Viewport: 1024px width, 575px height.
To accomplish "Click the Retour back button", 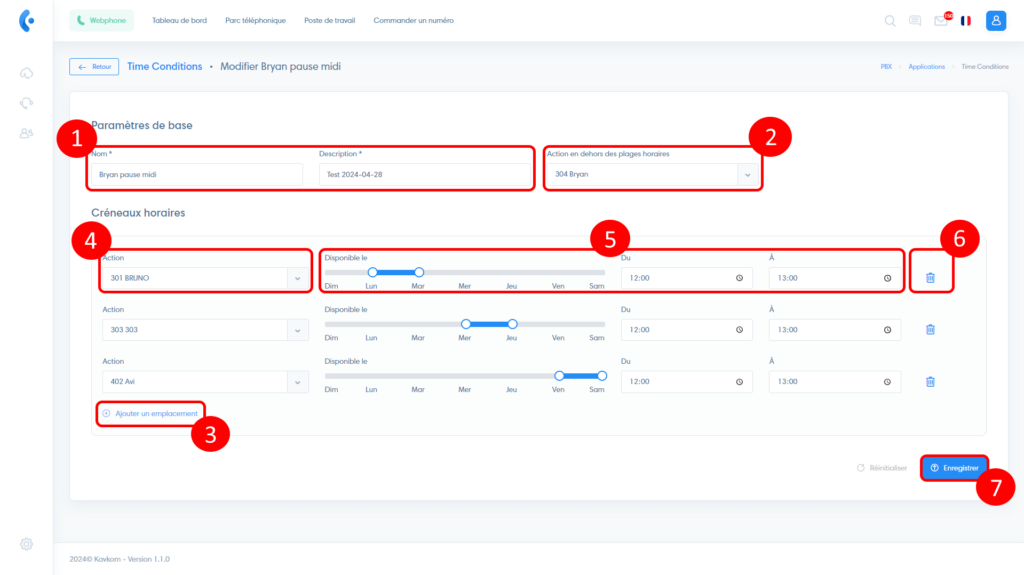I will (x=94, y=66).
